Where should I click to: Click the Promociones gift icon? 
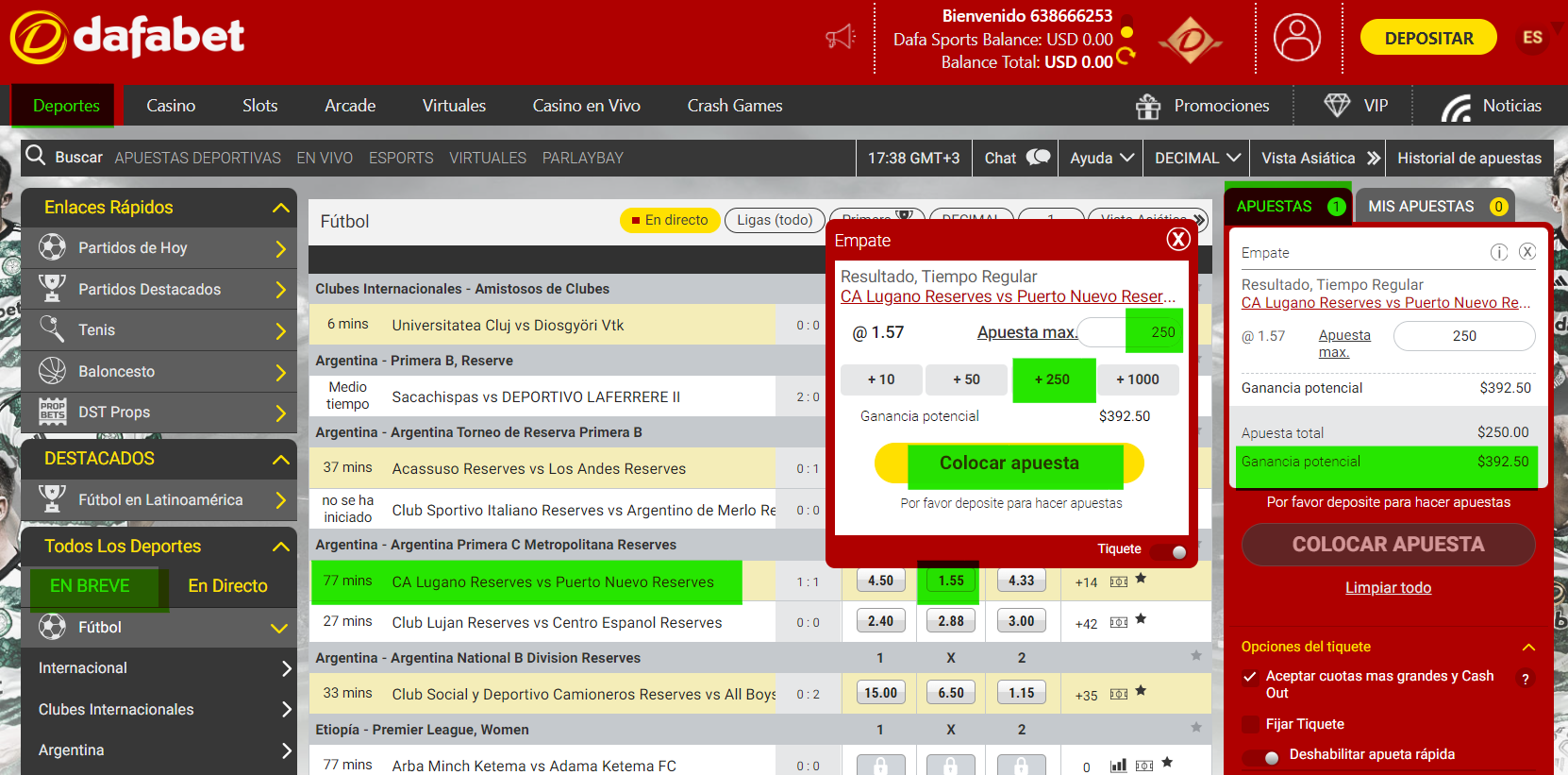point(1148,107)
